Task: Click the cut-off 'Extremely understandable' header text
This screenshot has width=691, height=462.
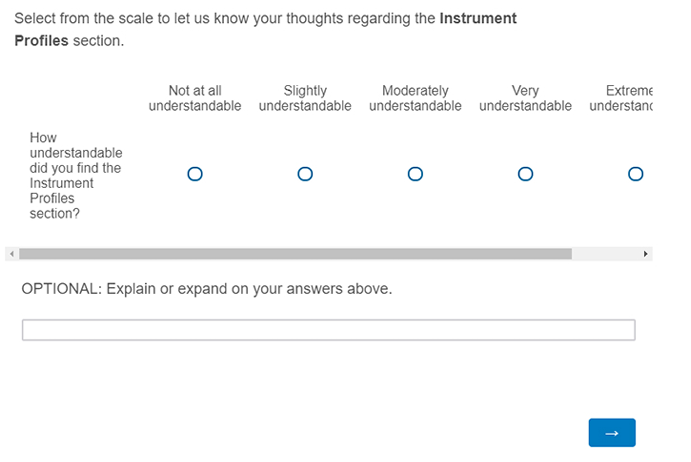Action: point(625,98)
